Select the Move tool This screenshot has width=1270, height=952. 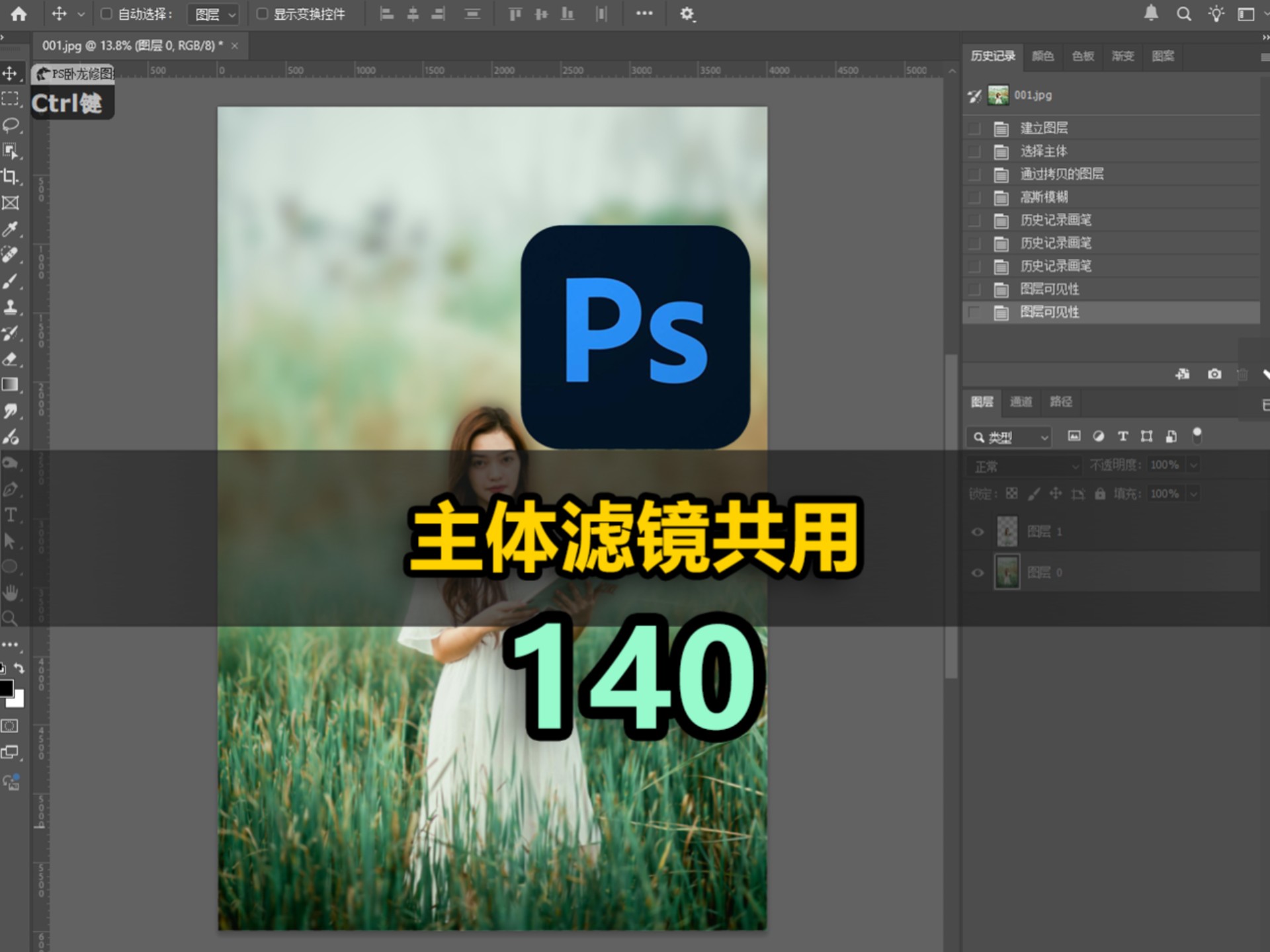(x=11, y=74)
